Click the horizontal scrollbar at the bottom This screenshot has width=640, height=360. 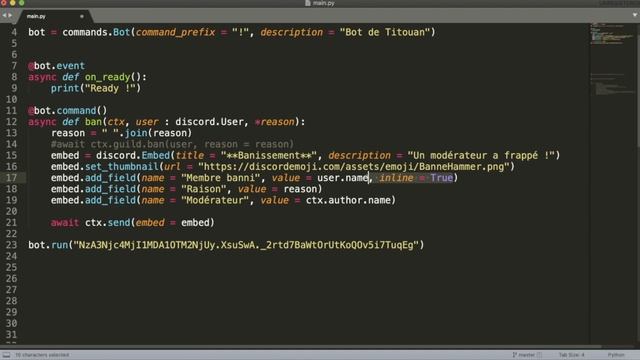coord(302,347)
